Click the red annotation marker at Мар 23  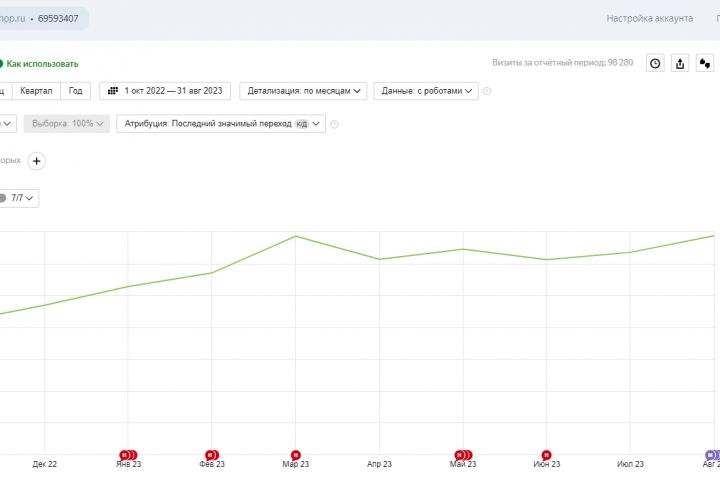(296, 455)
